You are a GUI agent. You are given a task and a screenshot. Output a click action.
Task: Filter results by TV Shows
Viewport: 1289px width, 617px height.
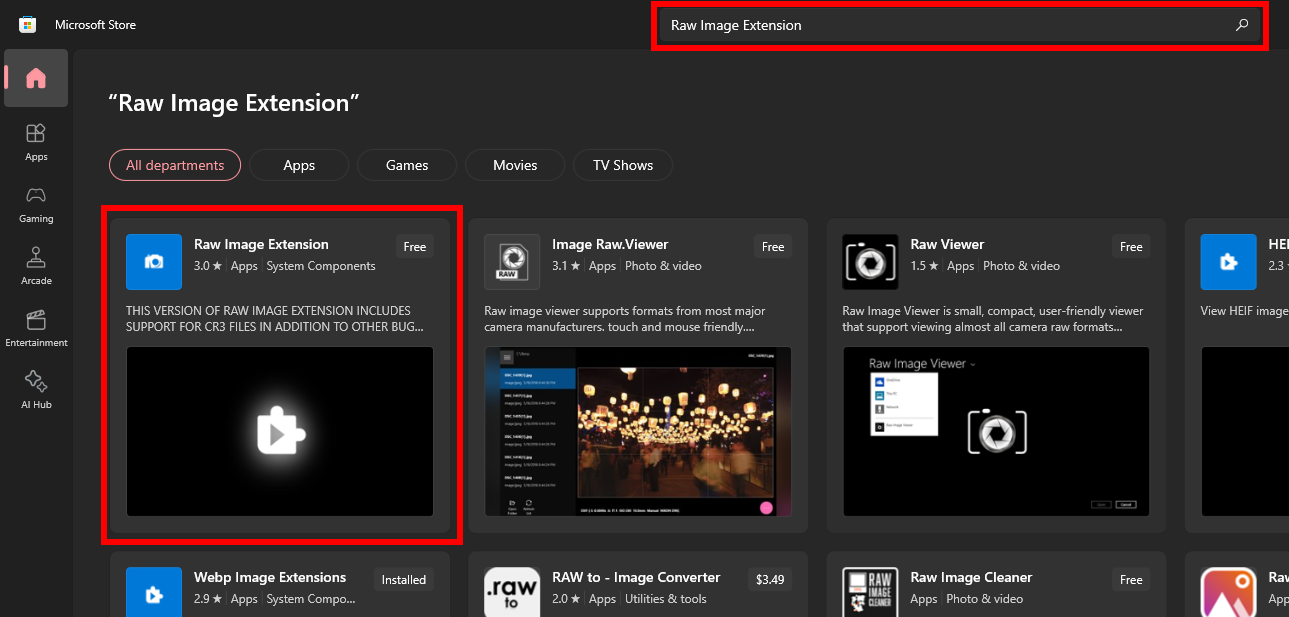[622, 165]
